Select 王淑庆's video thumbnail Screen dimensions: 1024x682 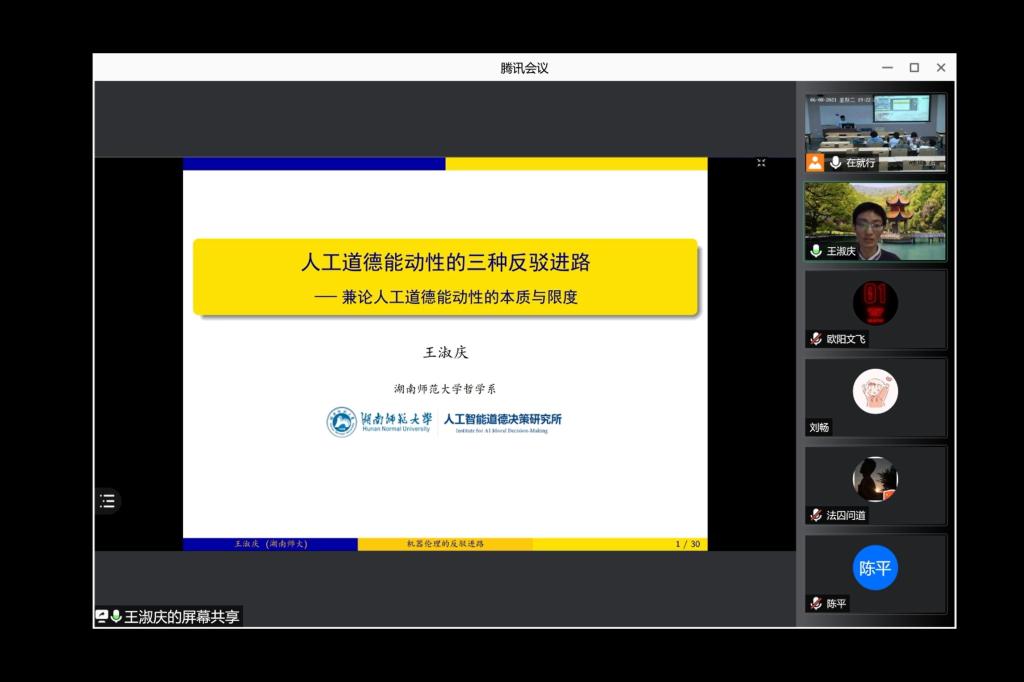coord(875,221)
